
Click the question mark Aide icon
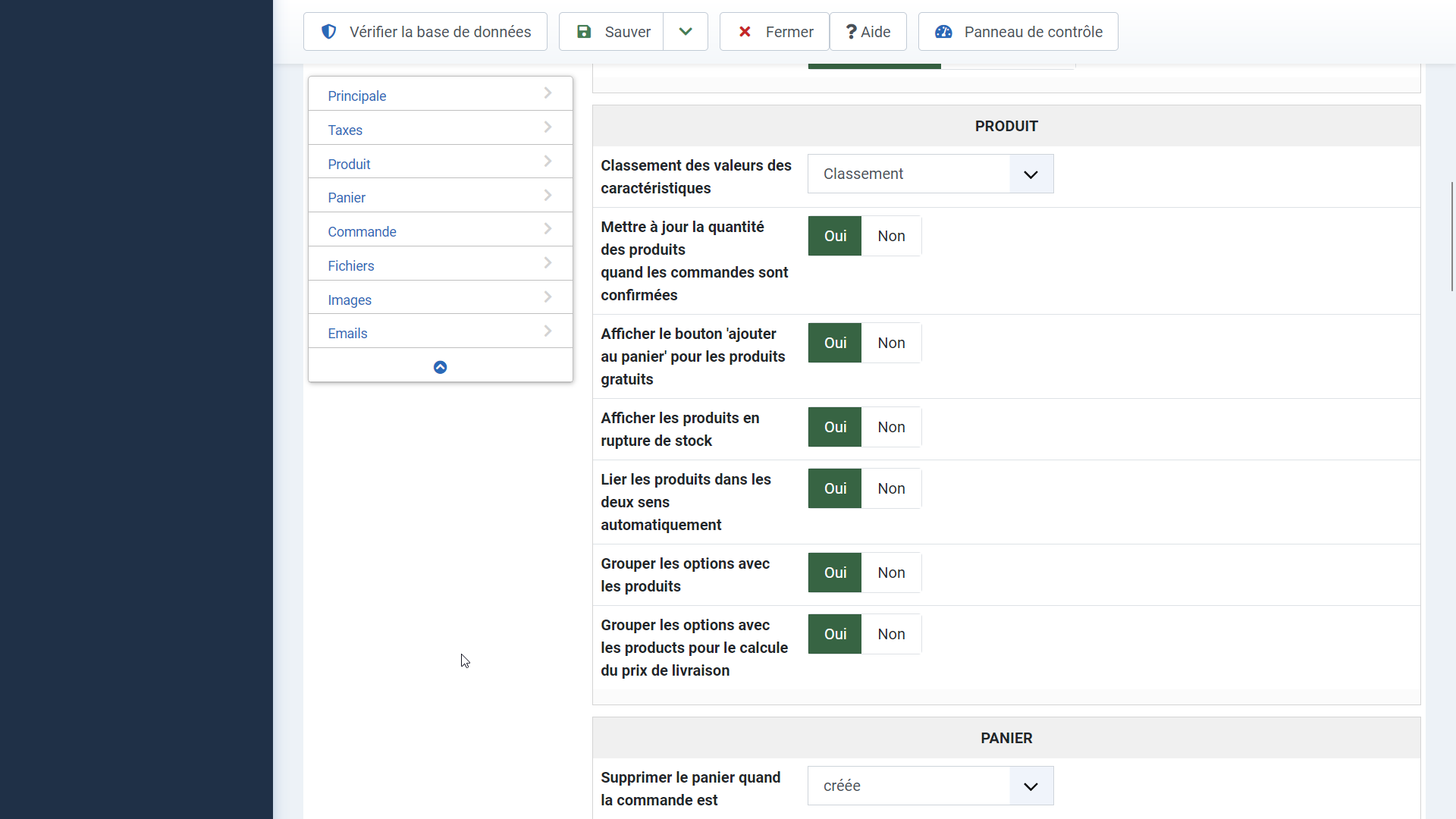point(851,32)
